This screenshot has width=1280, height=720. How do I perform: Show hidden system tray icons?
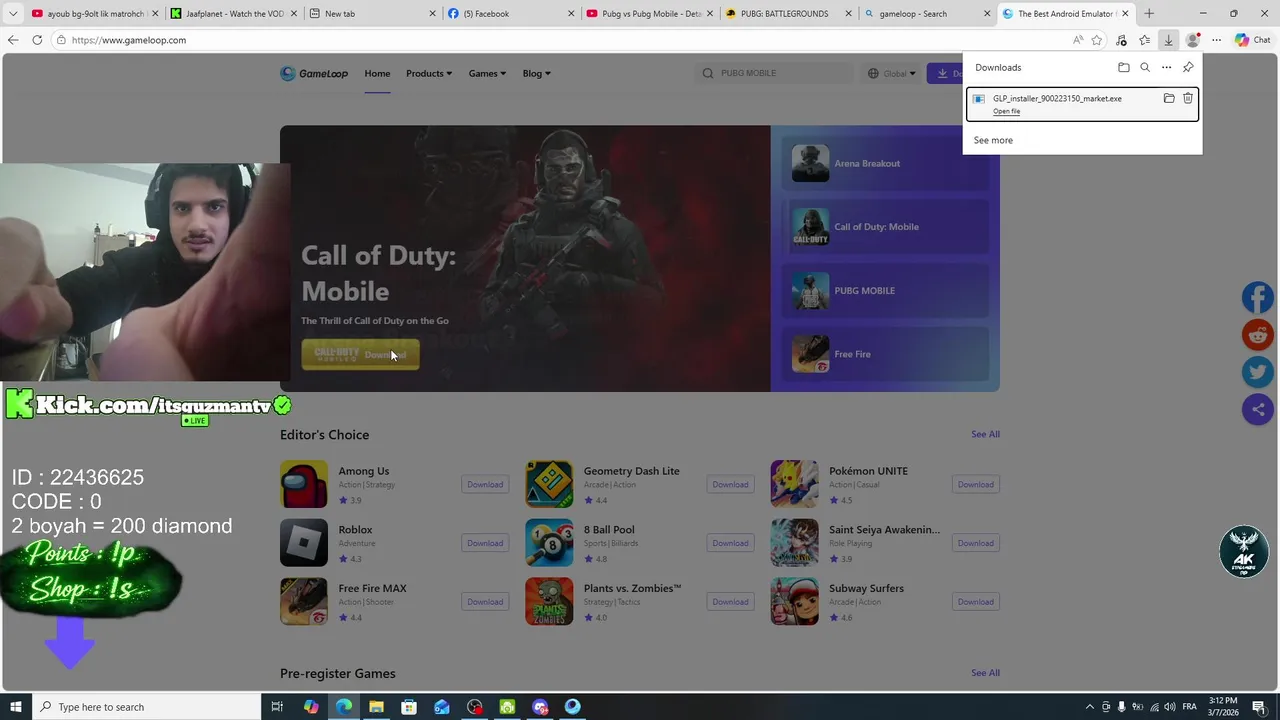(1090, 707)
